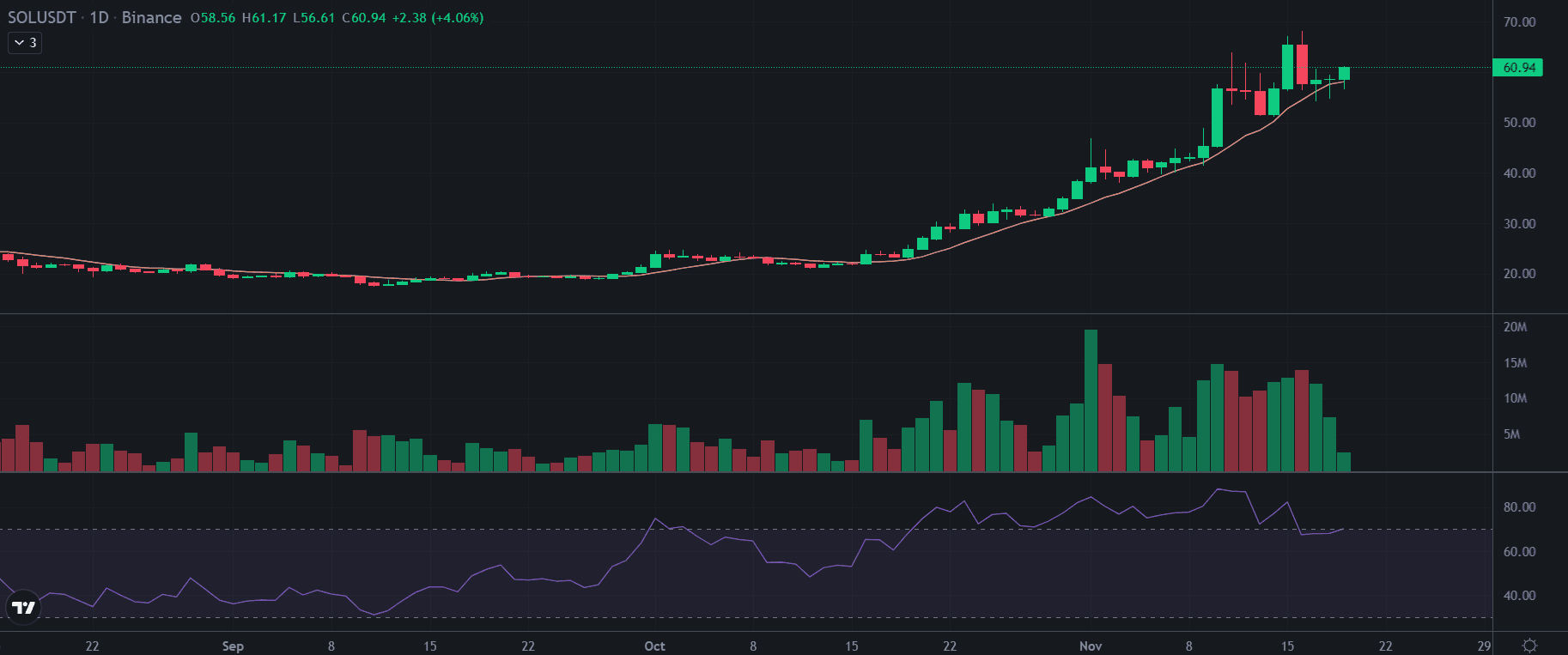Expand the collapsed indicators legend showing 3
This screenshot has height=655, width=1568.
[x=25, y=42]
